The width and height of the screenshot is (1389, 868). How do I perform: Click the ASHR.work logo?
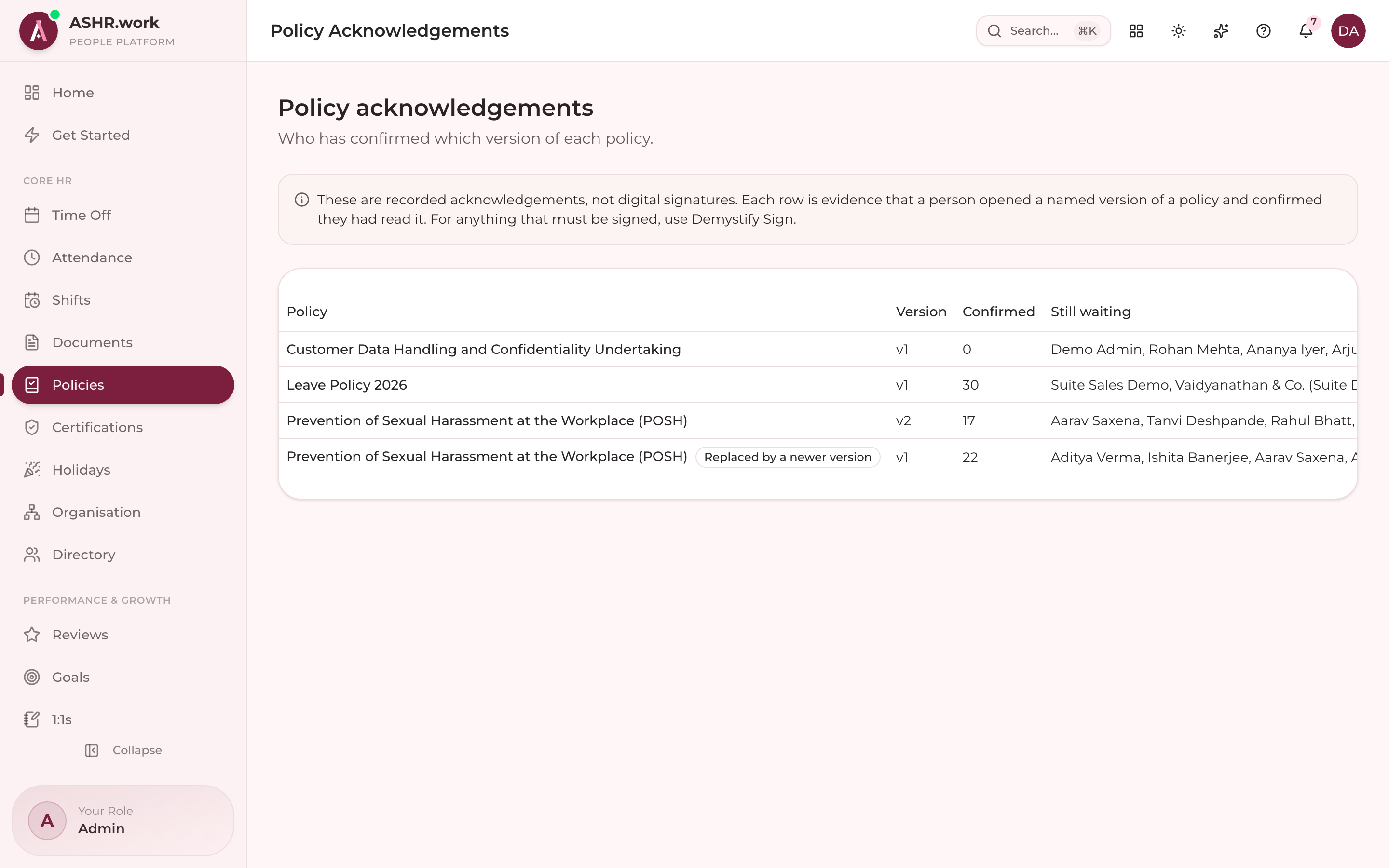point(39,31)
